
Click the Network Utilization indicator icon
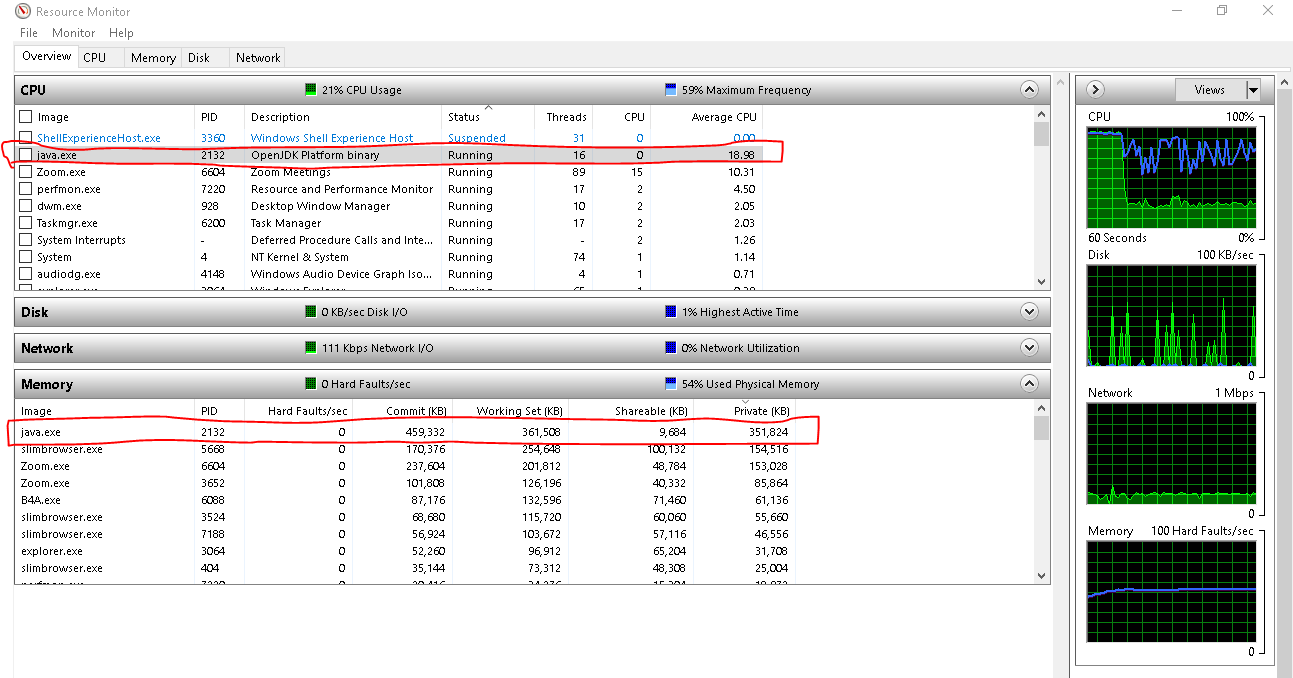(x=668, y=347)
